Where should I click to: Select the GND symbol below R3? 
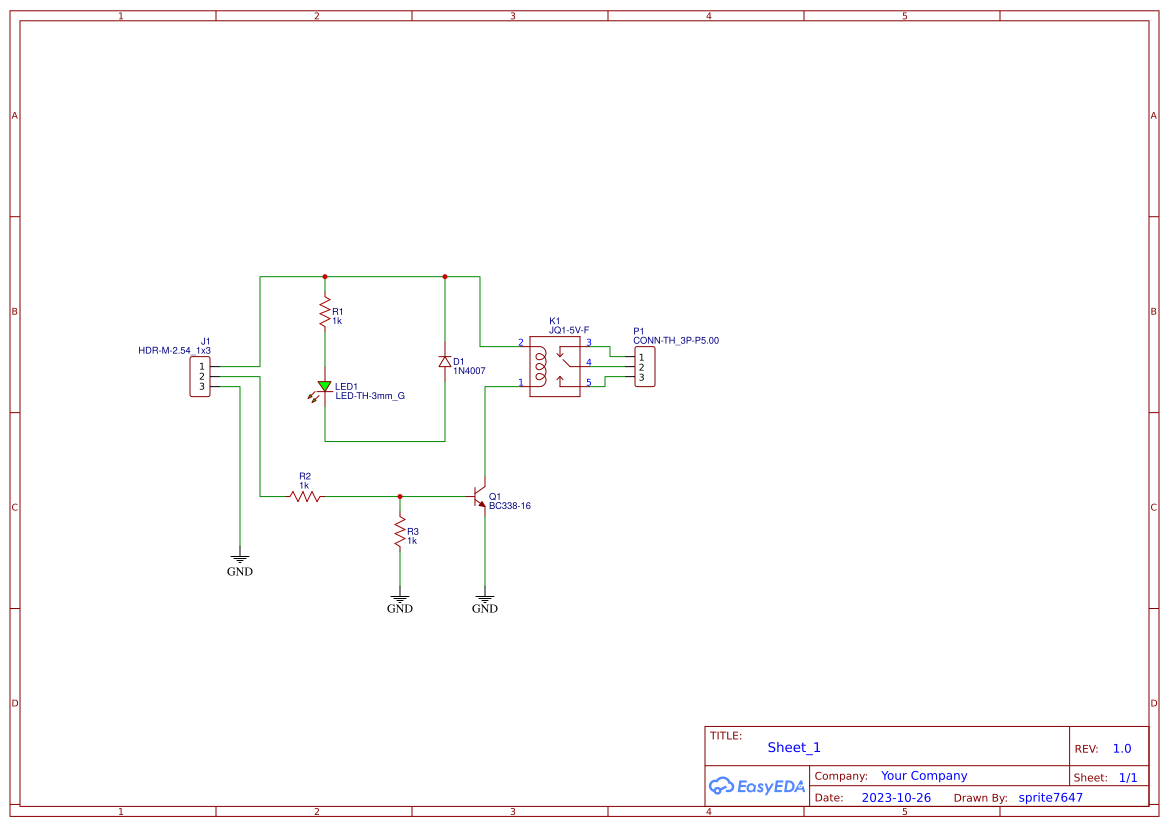[399, 600]
